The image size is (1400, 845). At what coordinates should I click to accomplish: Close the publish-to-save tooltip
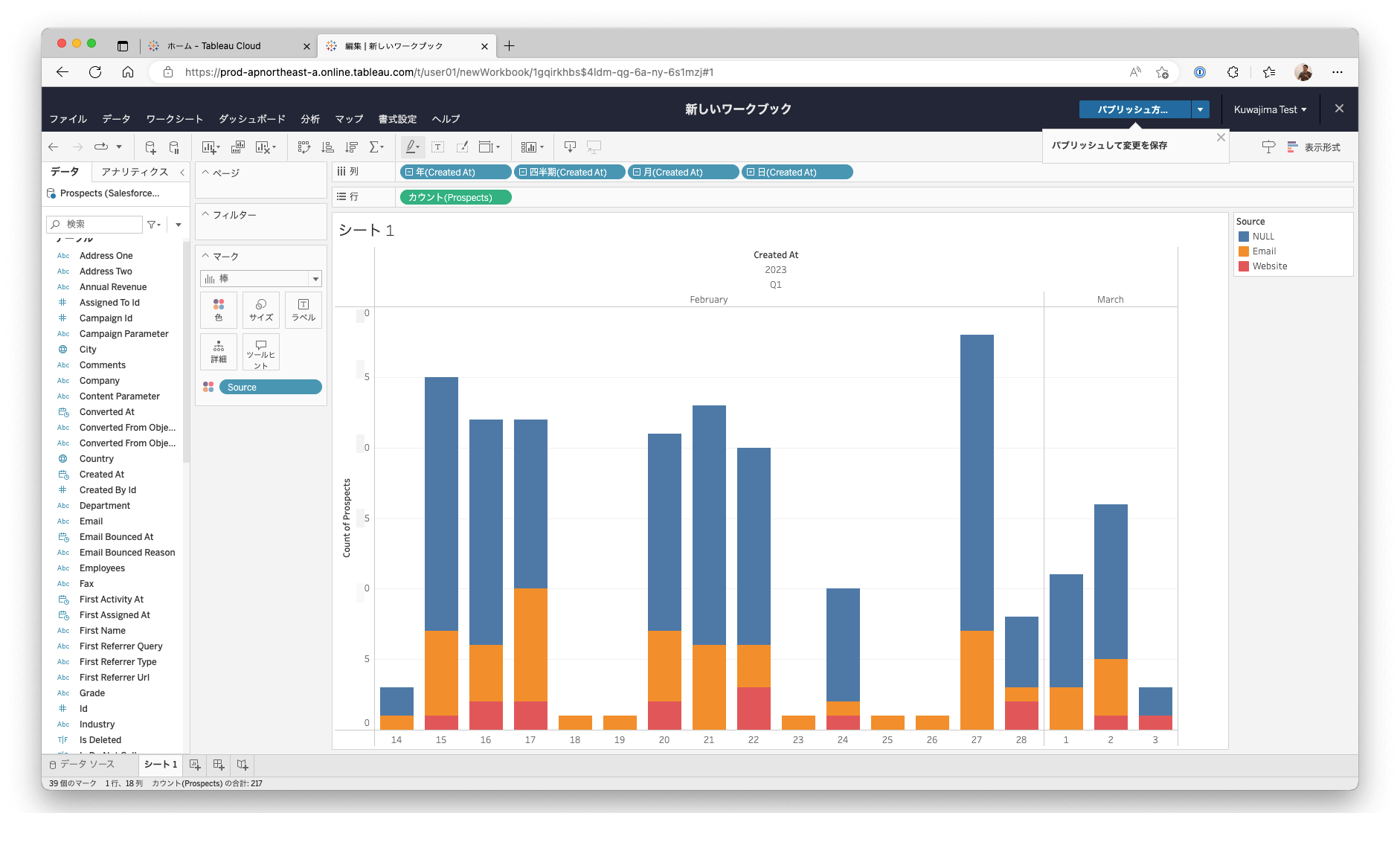tap(1221, 138)
